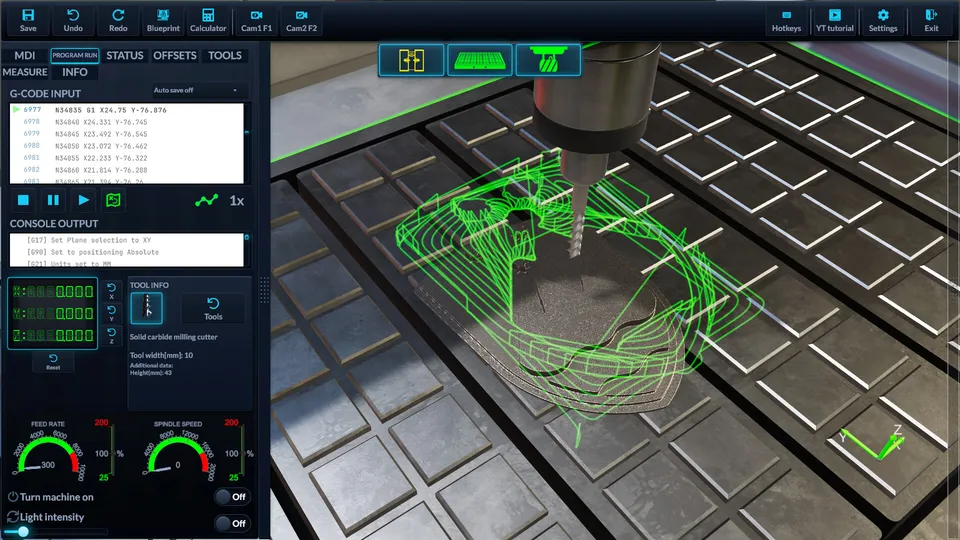
Task: Click the Z coordinate readout
Action: (53, 336)
